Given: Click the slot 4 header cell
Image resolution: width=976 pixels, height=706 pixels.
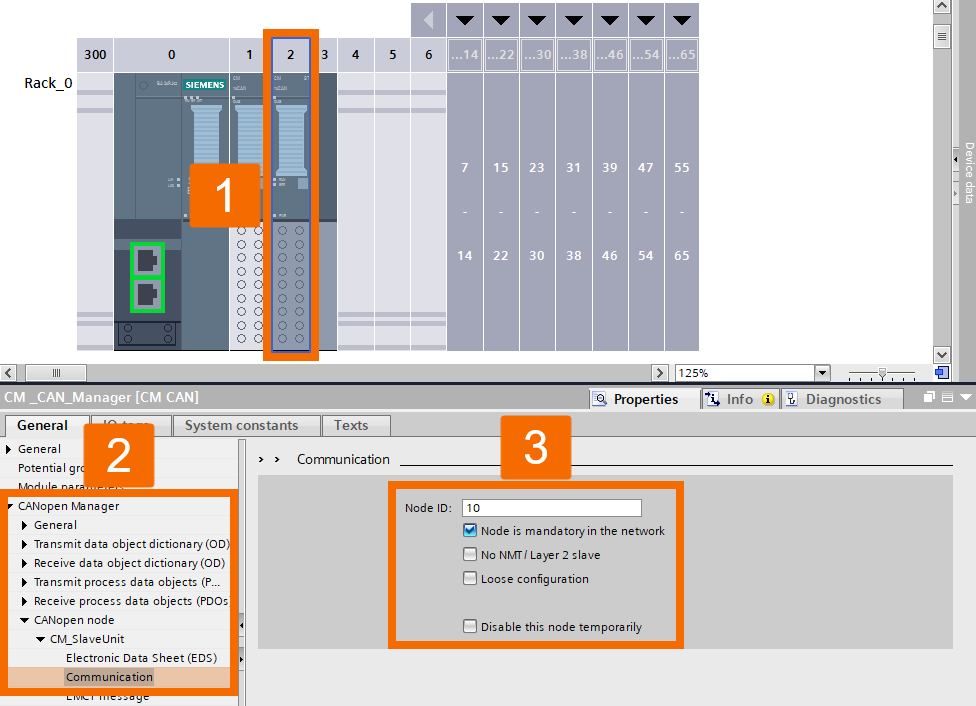Looking at the screenshot, I should (x=355, y=55).
